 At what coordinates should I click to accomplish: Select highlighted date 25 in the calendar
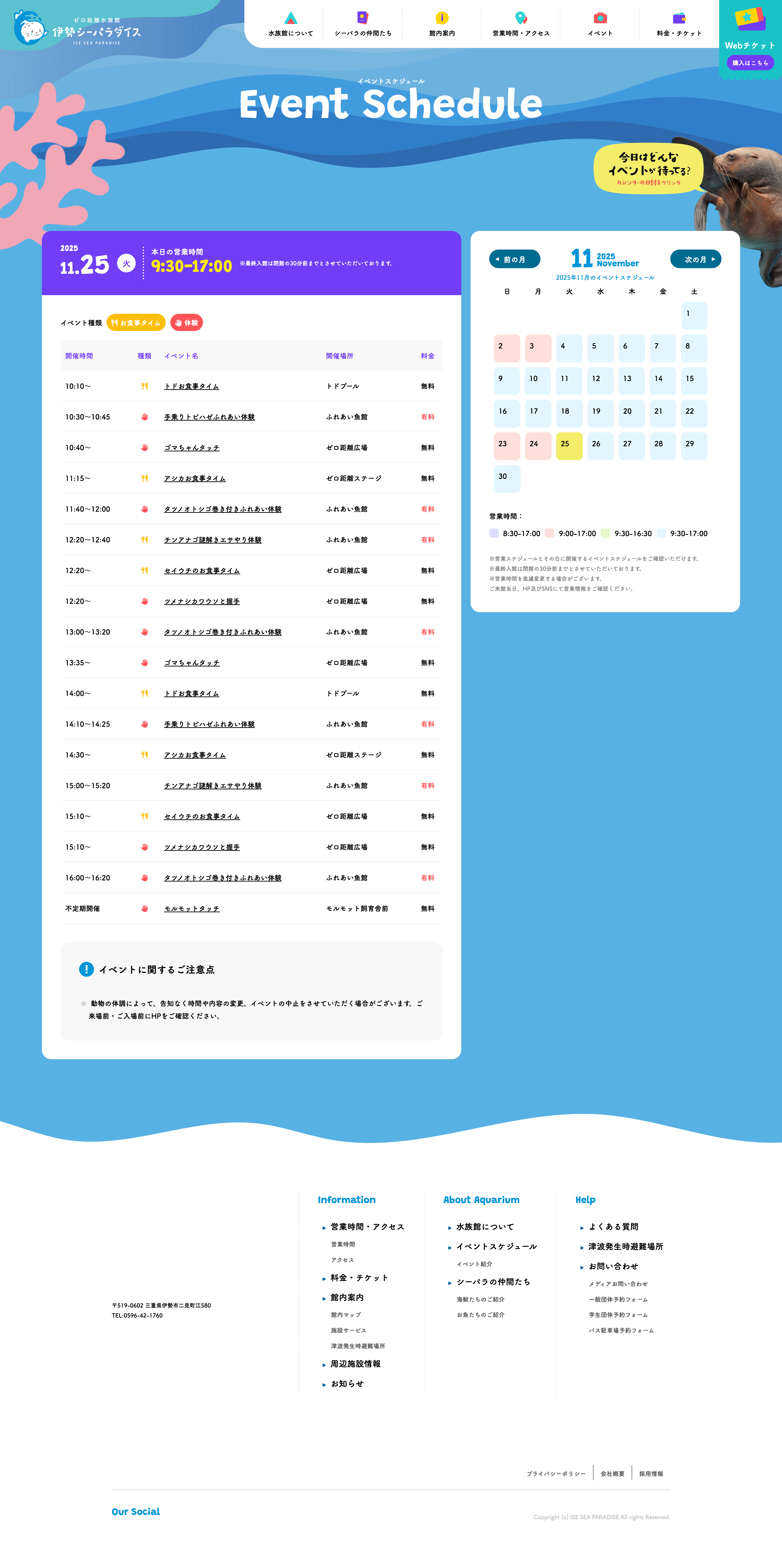pyautogui.click(x=569, y=446)
